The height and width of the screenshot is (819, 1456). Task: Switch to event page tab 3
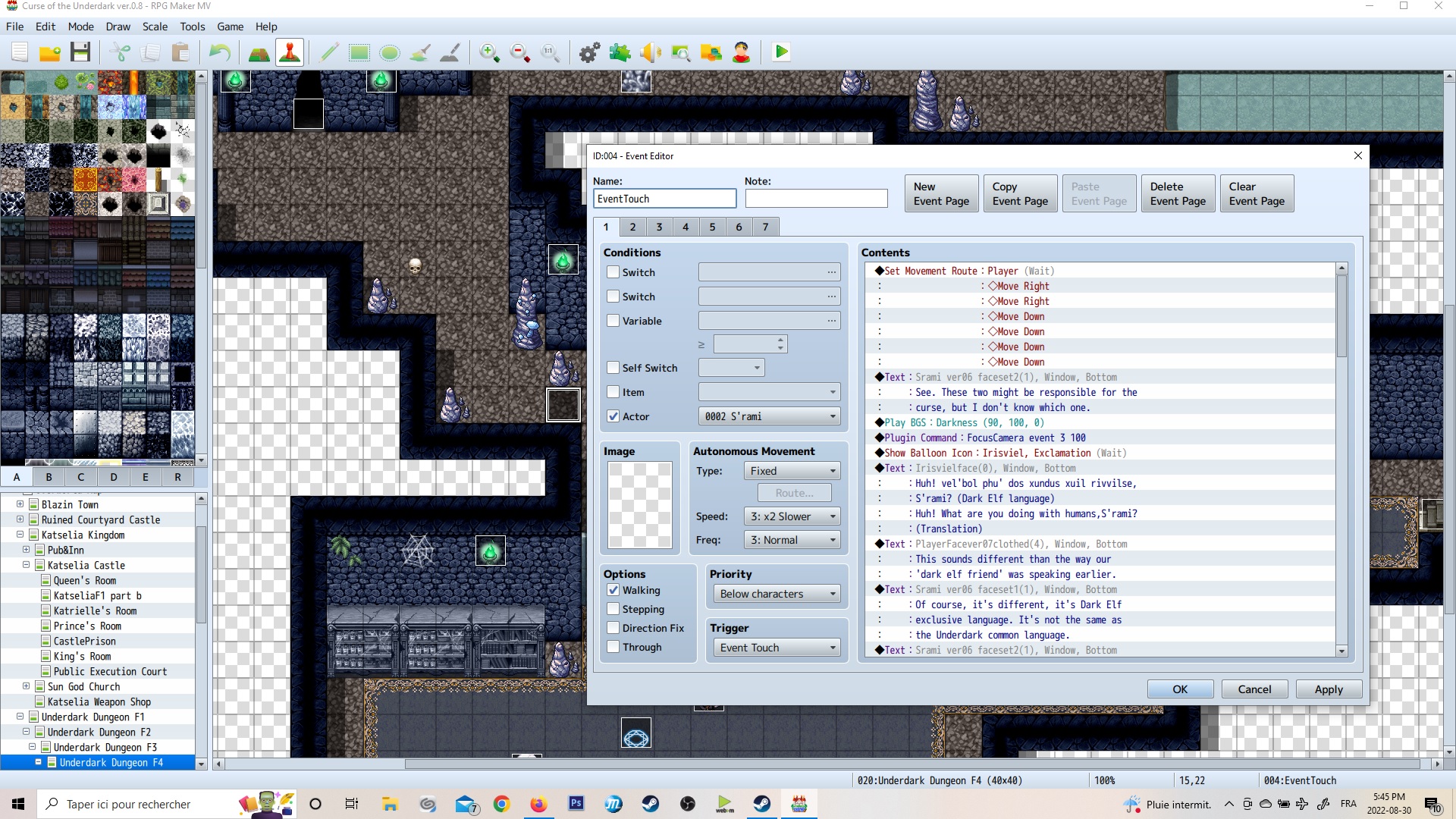click(659, 227)
